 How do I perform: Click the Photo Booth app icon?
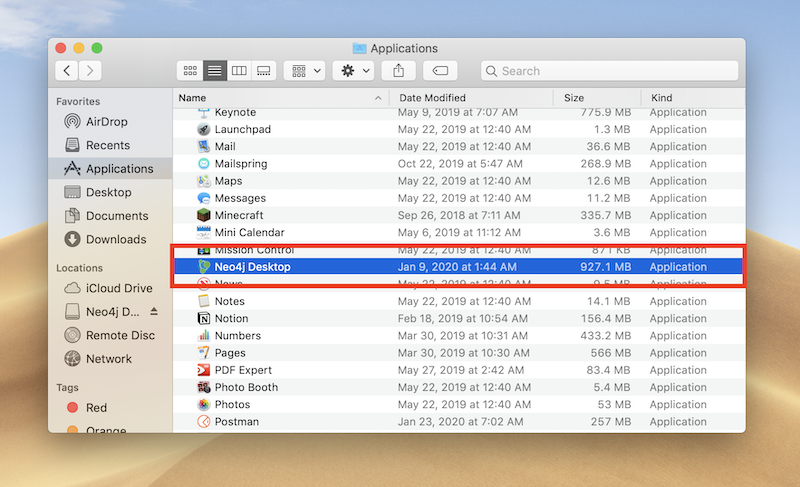click(204, 387)
